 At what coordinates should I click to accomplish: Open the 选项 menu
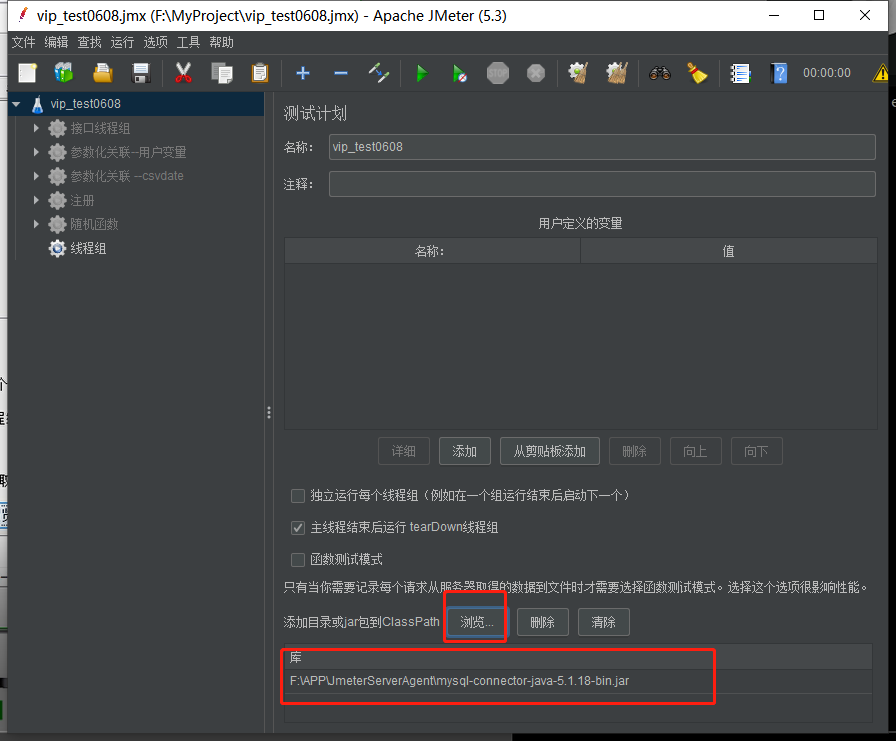click(x=155, y=42)
